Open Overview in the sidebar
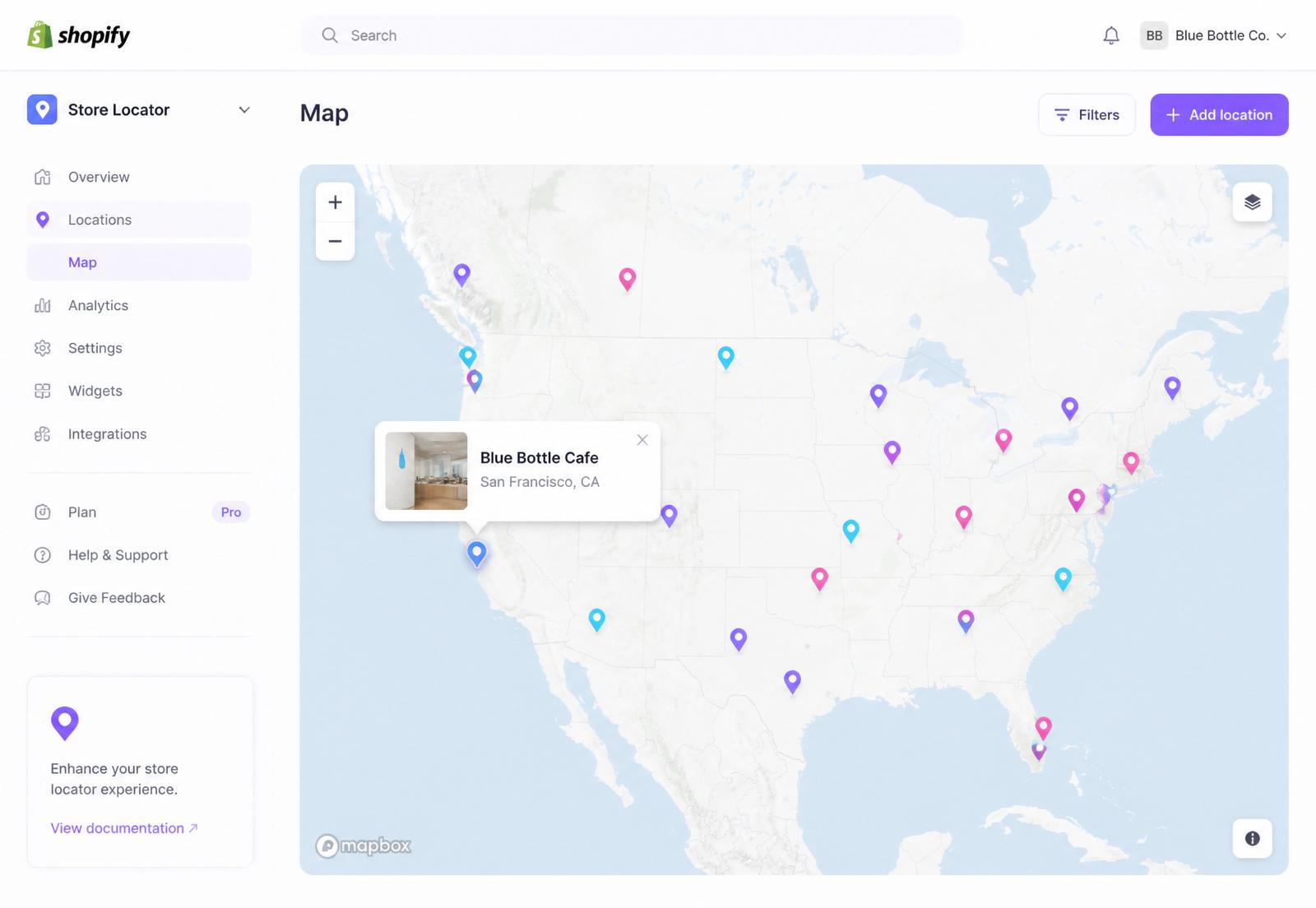This screenshot has width=1316, height=908. click(139, 177)
